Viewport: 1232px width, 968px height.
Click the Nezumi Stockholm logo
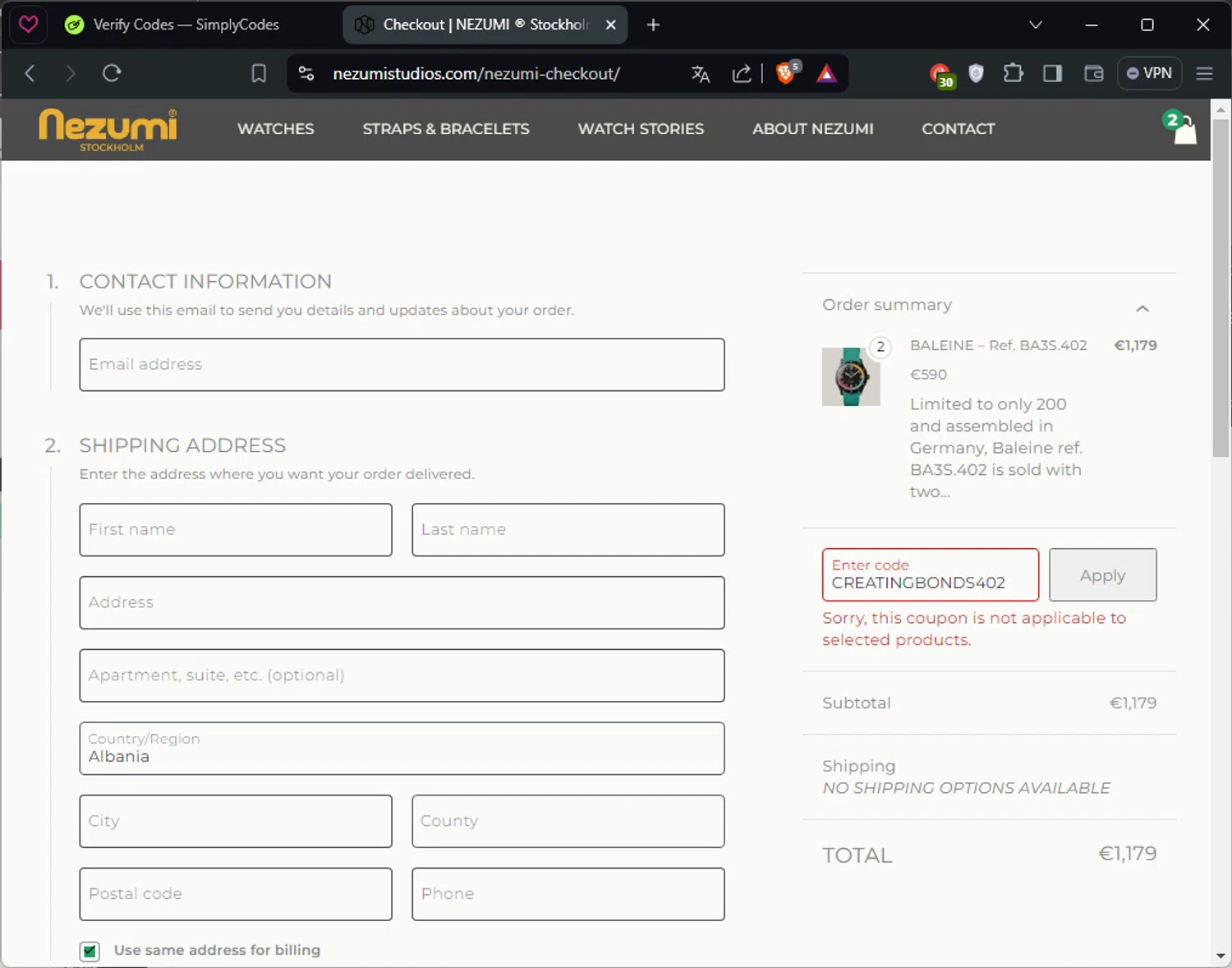click(108, 130)
